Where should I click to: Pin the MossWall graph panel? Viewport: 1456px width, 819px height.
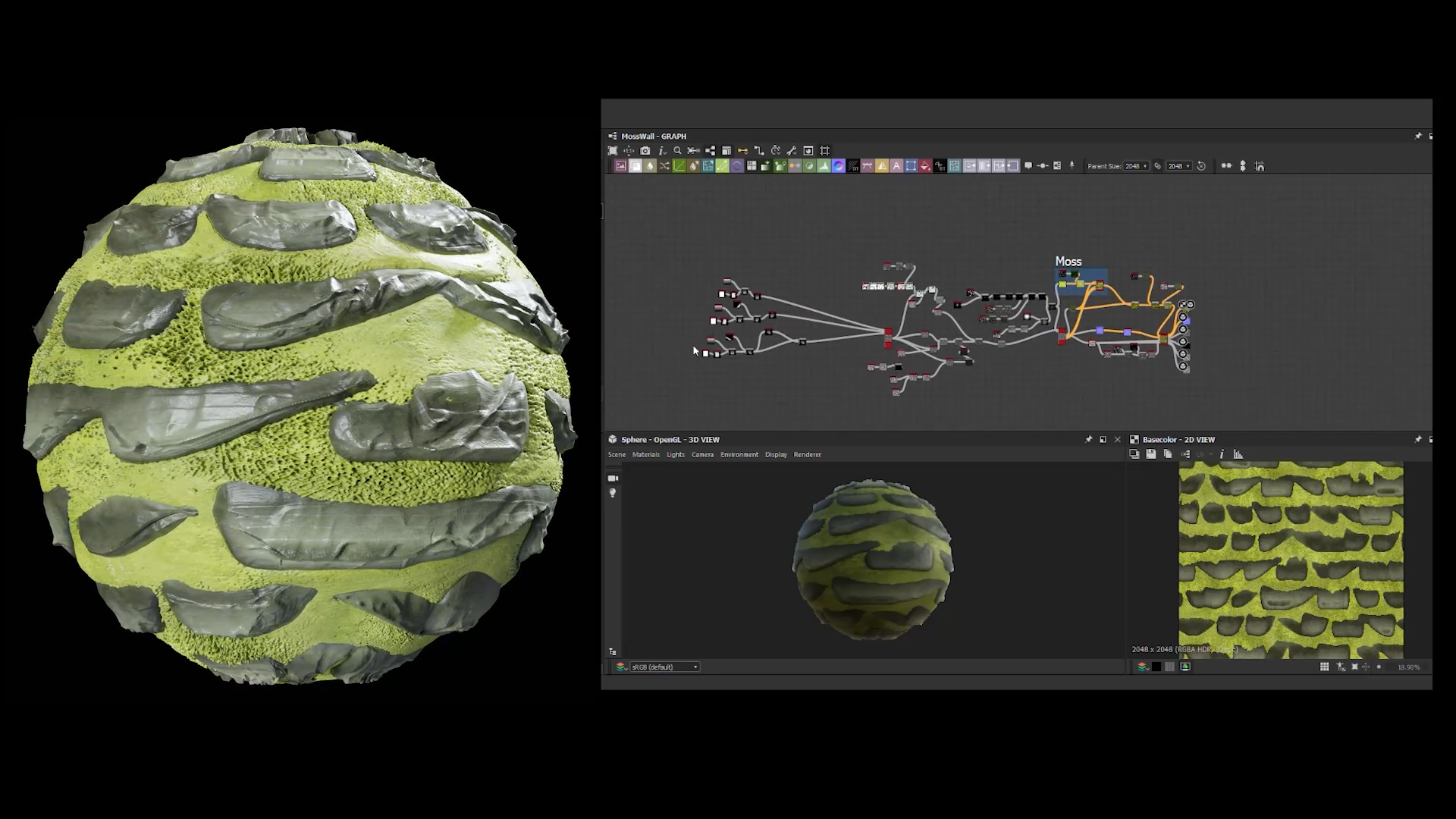pos(1418,136)
